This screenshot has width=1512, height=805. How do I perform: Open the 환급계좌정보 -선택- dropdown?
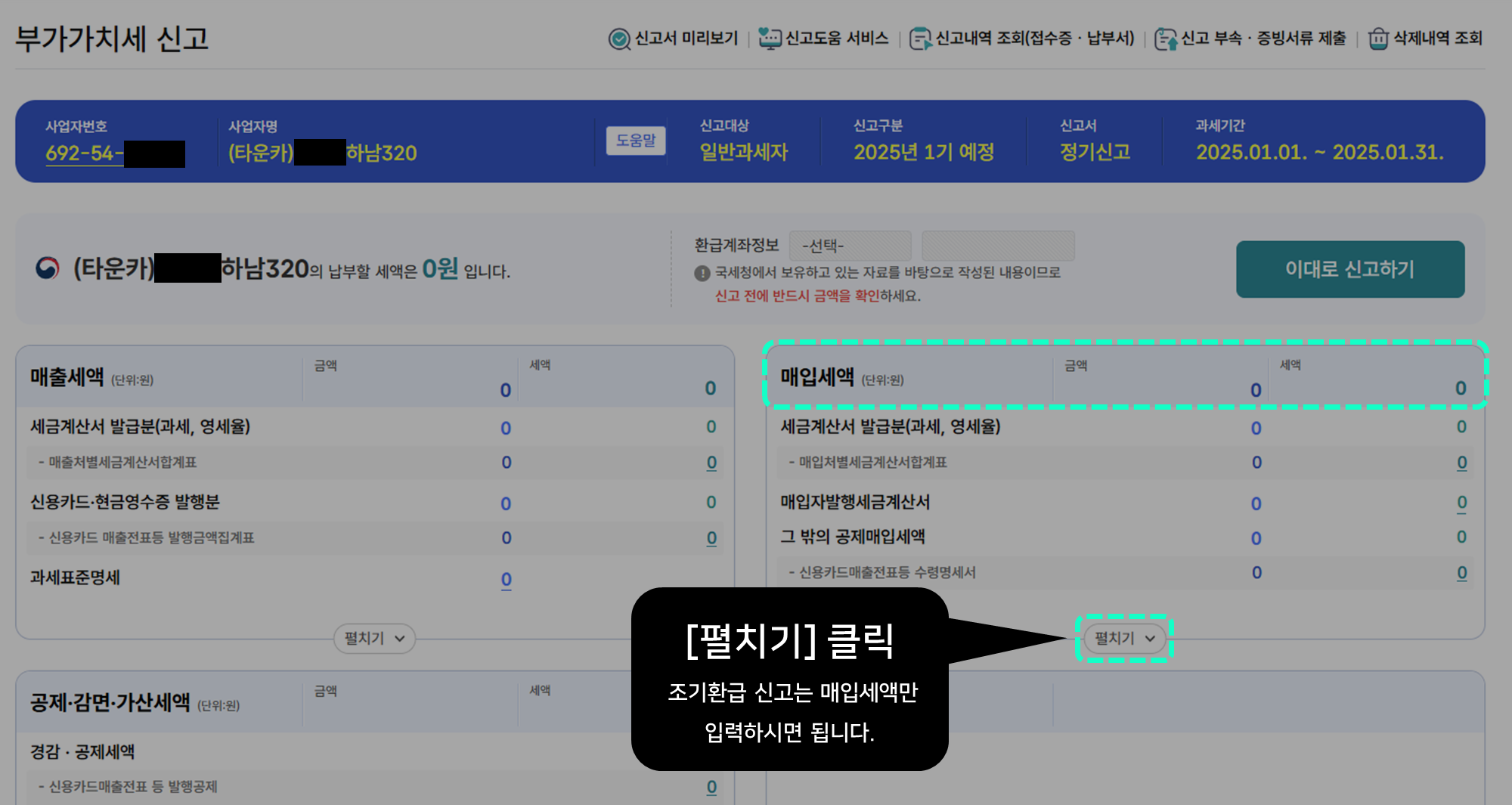(x=850, y=246)
